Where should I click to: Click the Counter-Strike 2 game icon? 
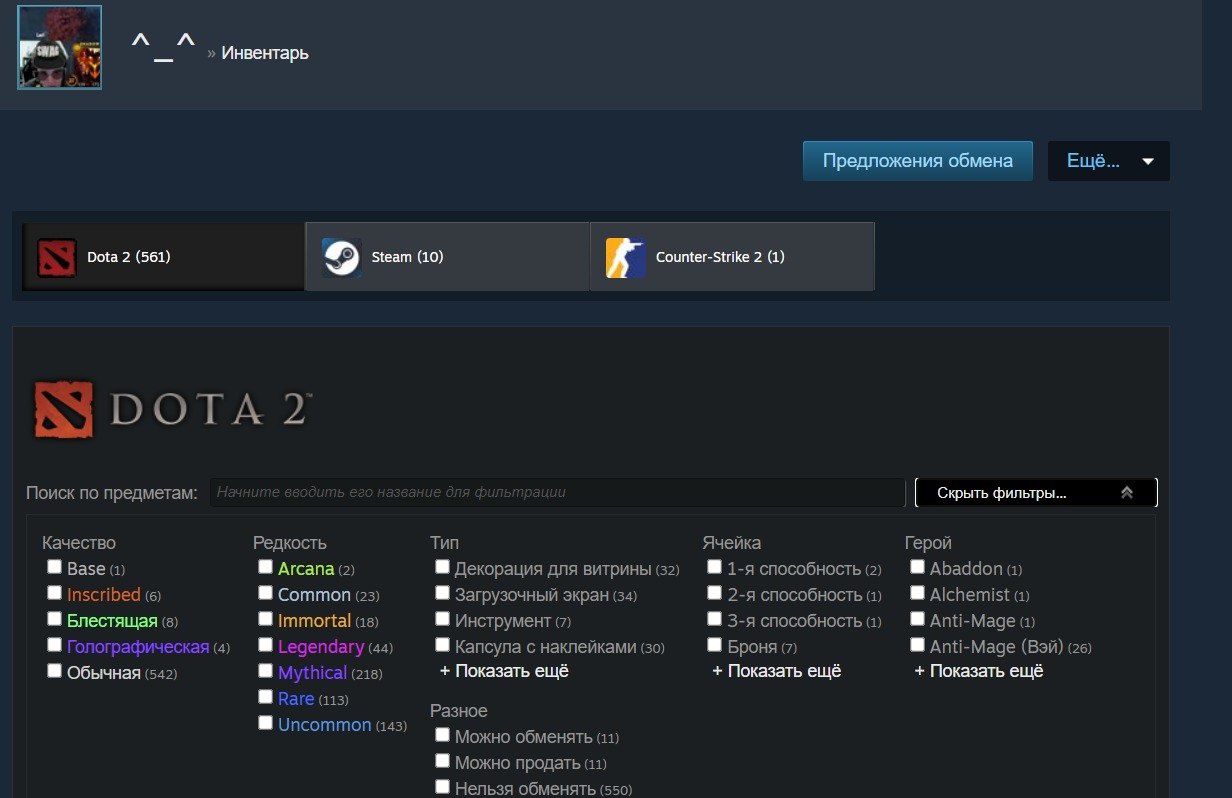(x=625, y=257)
